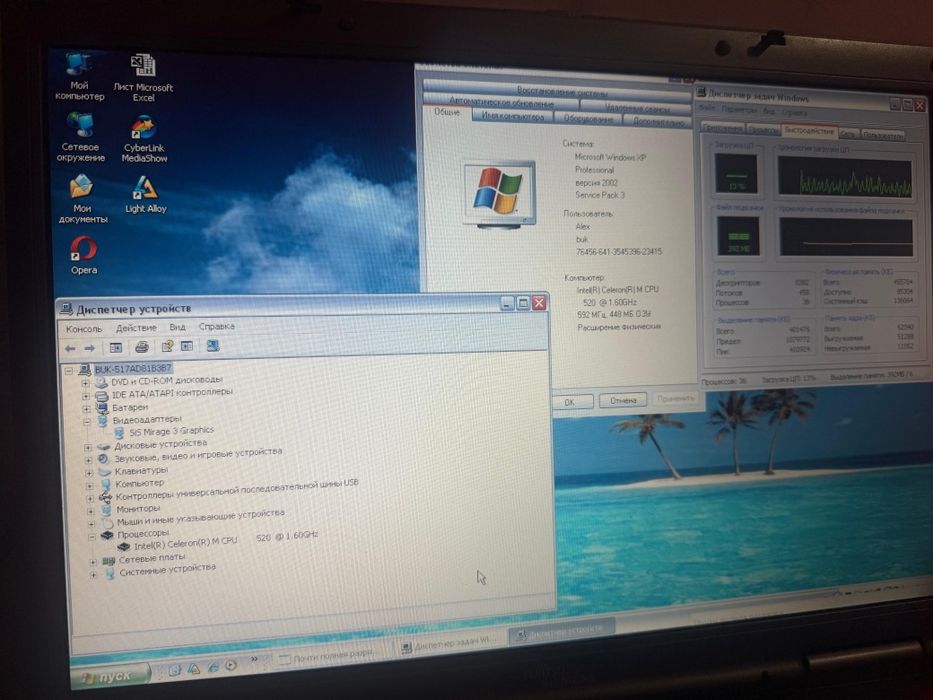Click the CPU usage history graph in Task Manager
This screenshot has height=700, width=933.
pos(844,177)
